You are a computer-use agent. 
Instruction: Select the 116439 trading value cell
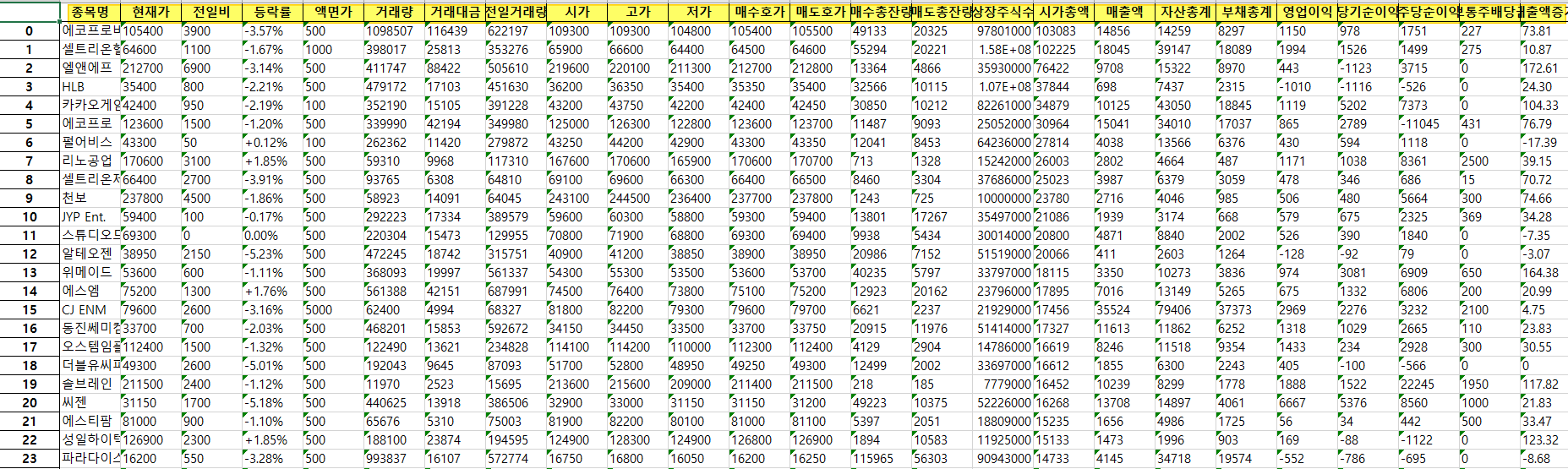click(456, 31)
